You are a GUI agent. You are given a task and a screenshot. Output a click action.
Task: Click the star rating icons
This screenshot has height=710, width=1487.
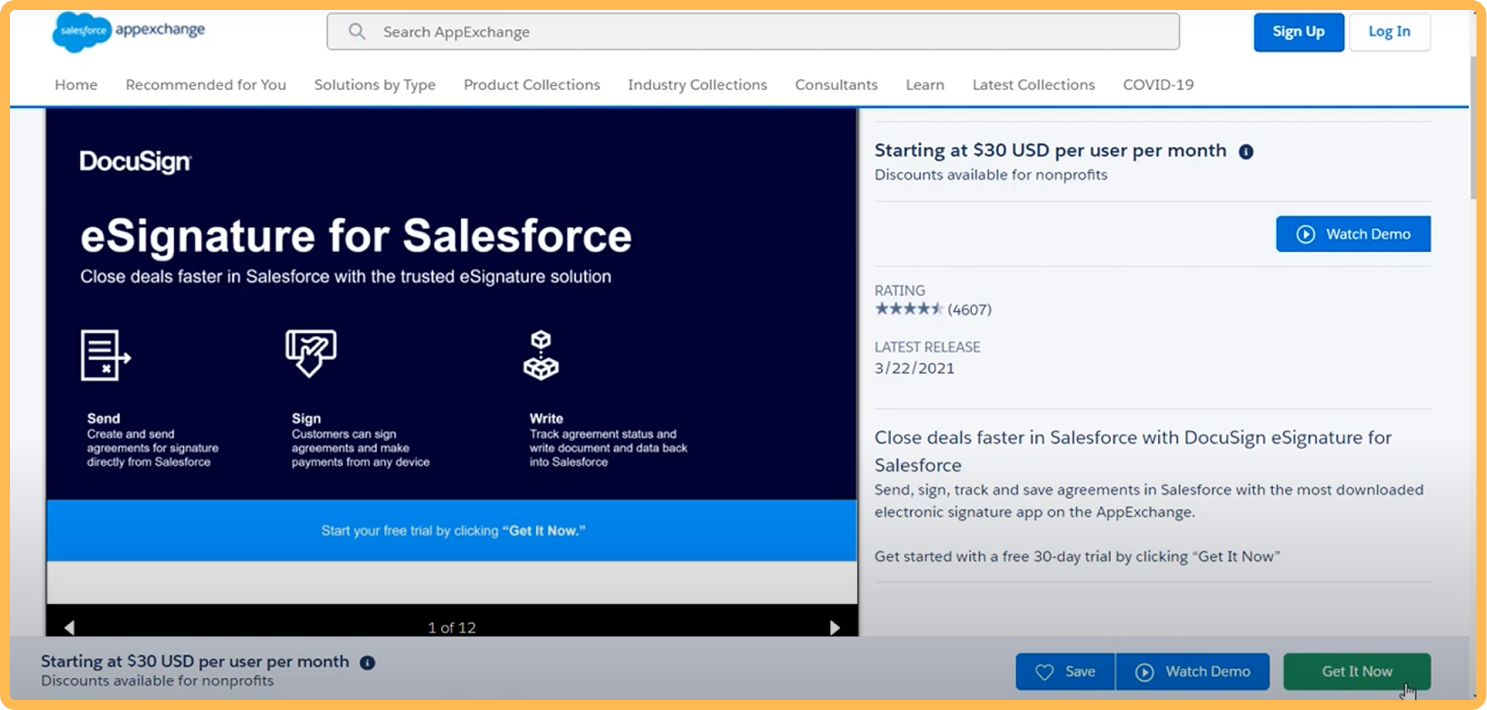pos(909,309)
